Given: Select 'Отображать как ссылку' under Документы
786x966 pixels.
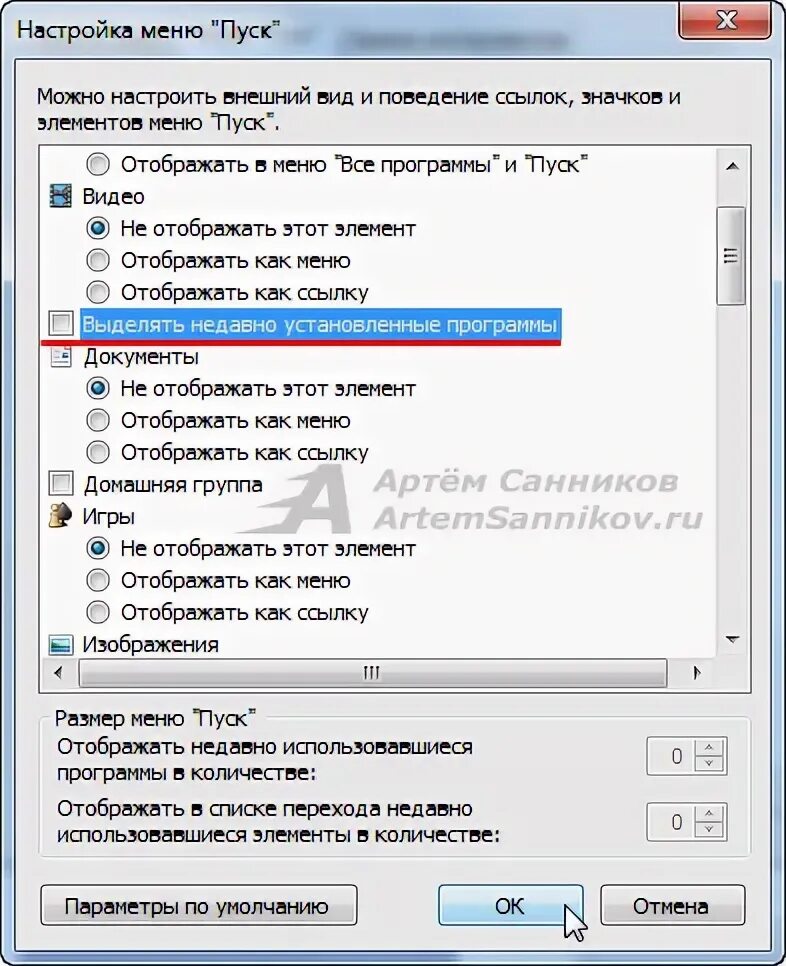Looking at the screenshot, I should (x=98, y=452).
